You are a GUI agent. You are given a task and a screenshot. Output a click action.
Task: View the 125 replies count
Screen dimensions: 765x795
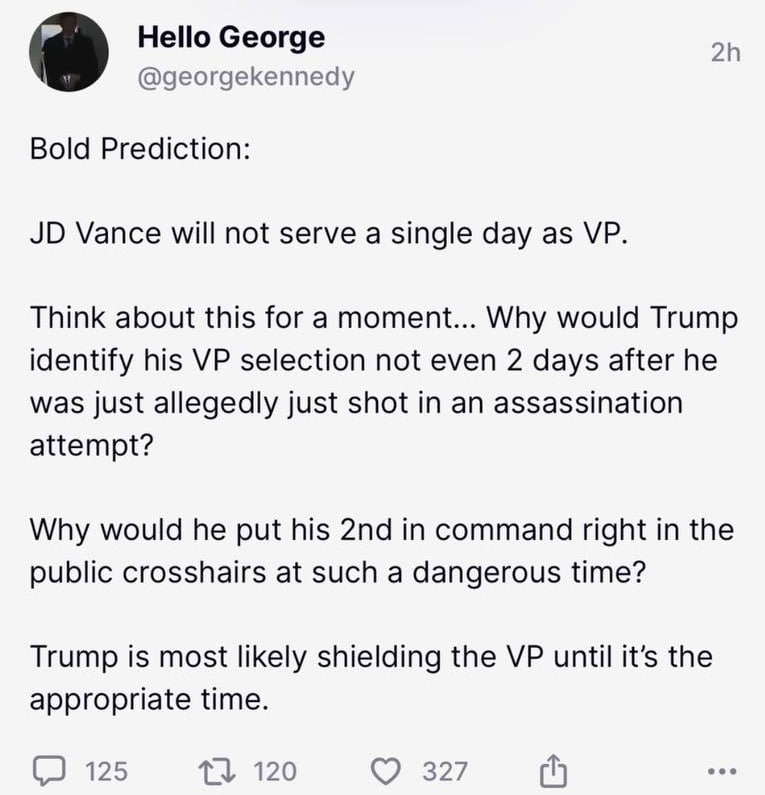pyautogui.click(x=107, y=770)
